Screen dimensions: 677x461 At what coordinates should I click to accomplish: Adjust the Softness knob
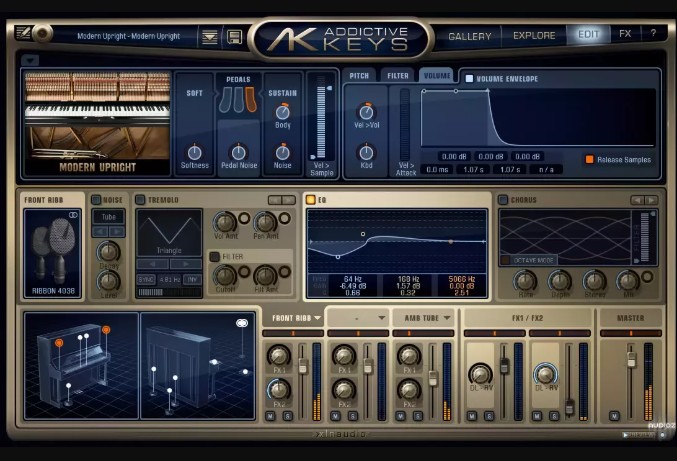[x=194, y=152]
